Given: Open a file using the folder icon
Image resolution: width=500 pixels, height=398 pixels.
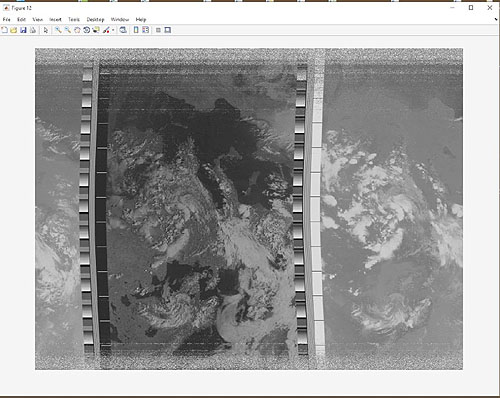Looking at the screenshot, I should click(14, 30).
